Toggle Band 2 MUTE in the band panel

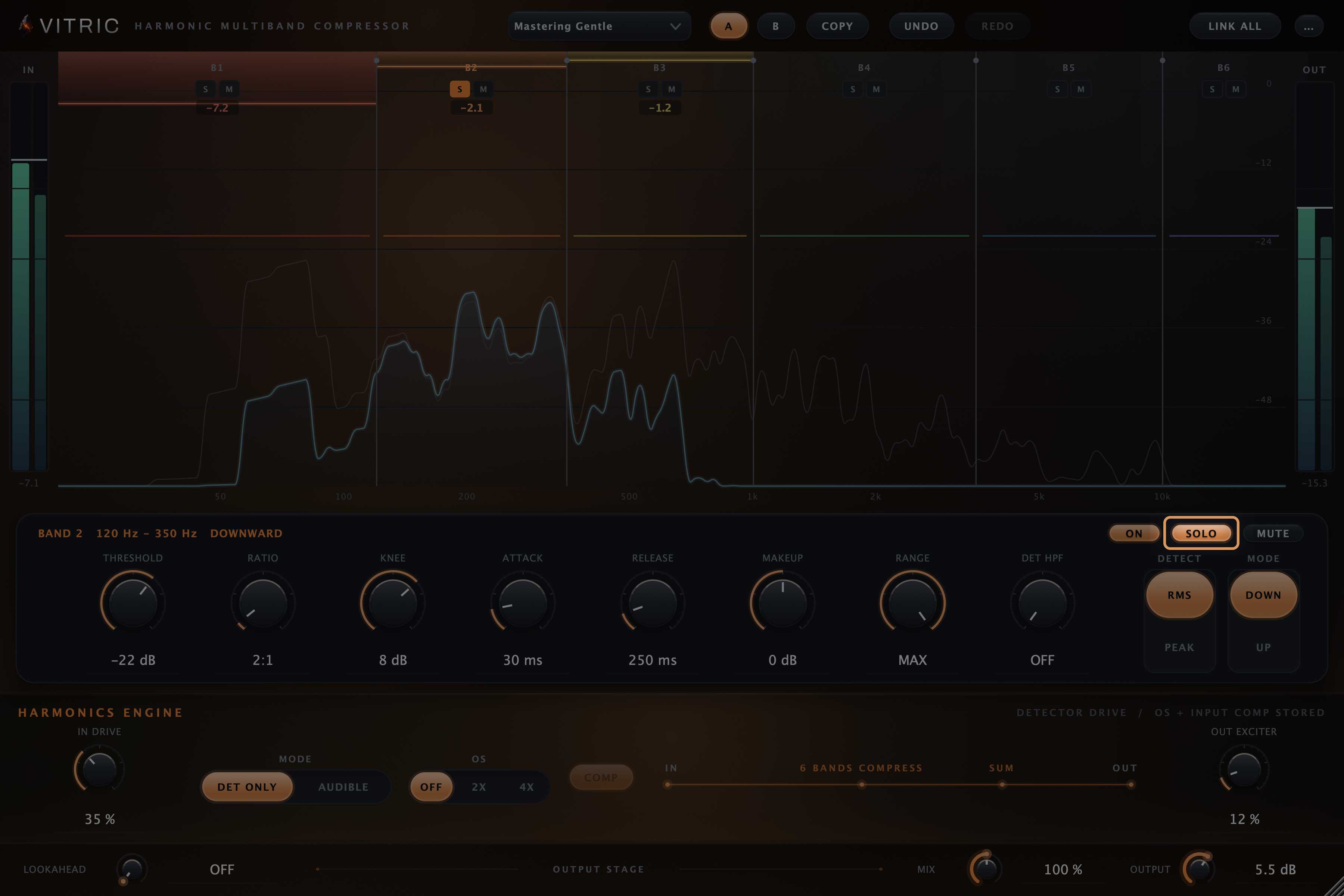(x=1273, y=533)
